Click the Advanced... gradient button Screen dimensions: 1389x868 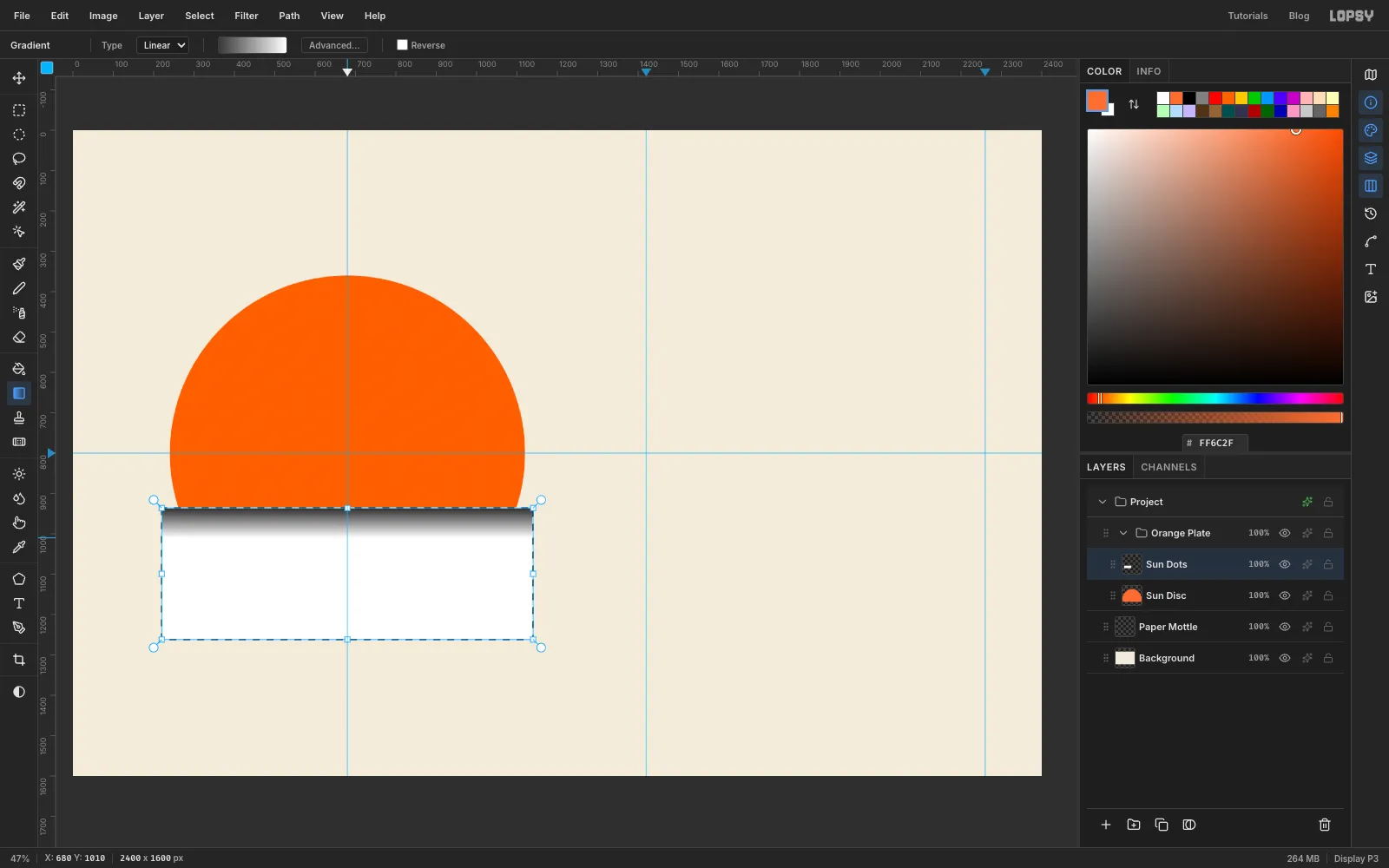pyautogui.click(x=334, y=45)
